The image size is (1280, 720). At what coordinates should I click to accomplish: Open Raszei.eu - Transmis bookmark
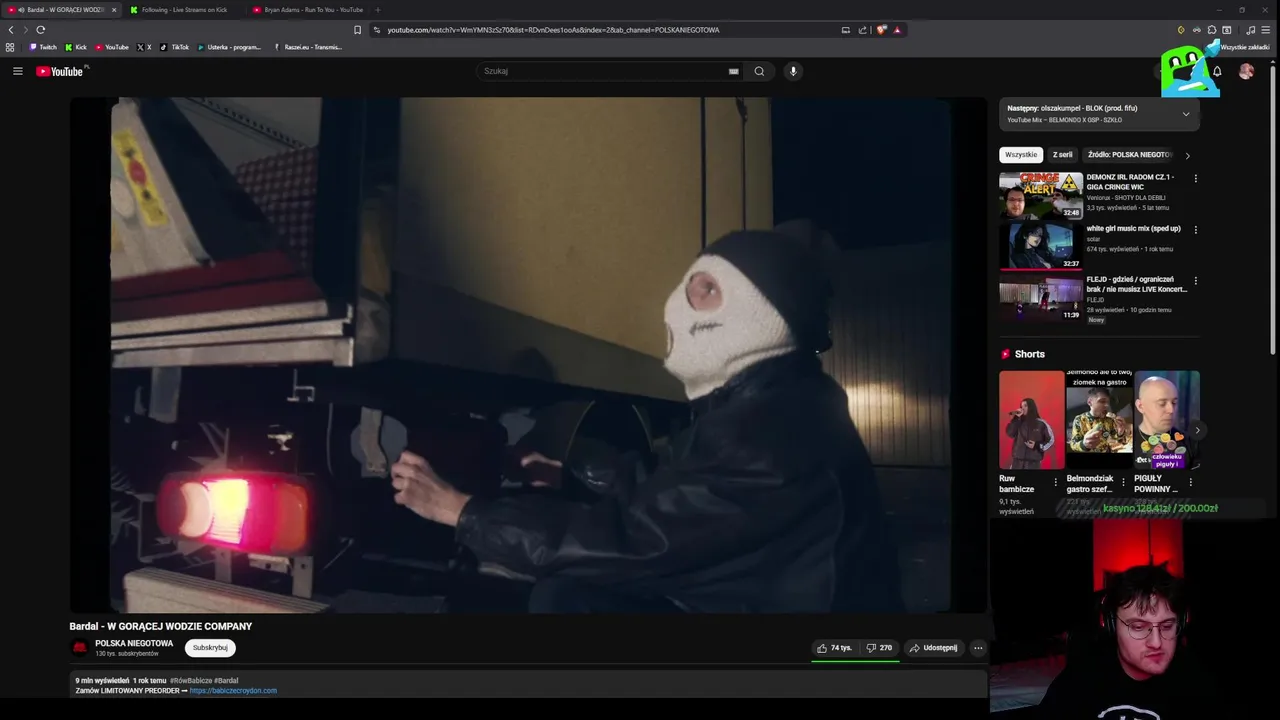click(308, 47)
